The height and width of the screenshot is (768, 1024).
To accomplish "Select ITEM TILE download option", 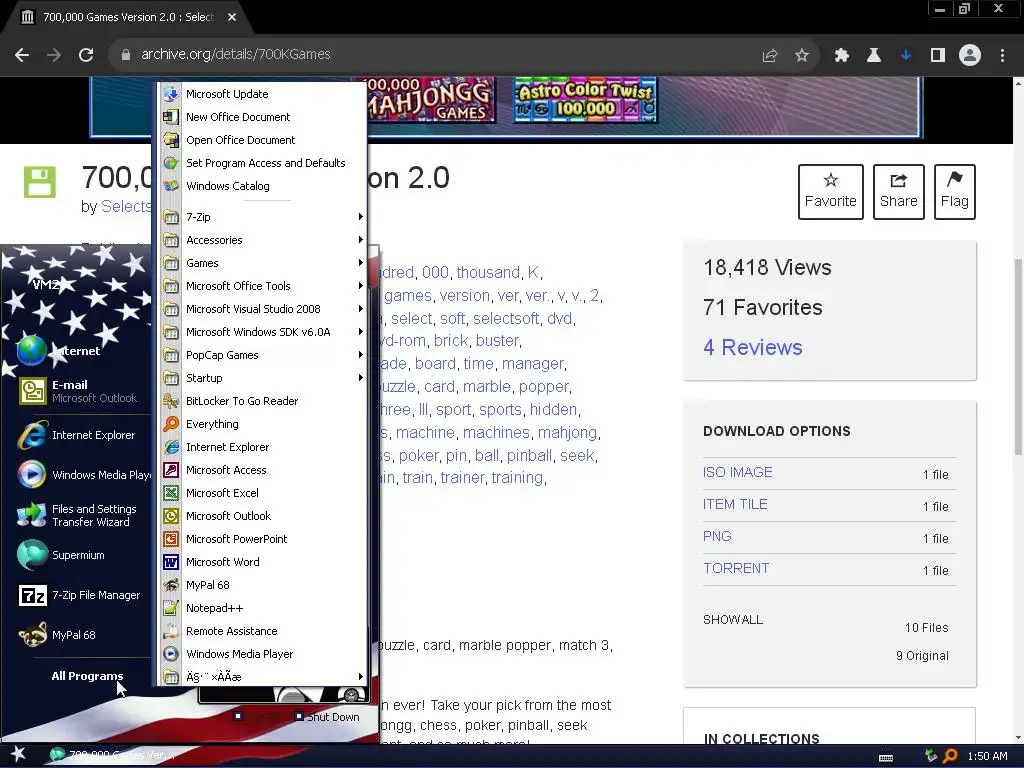I will 735,504.
